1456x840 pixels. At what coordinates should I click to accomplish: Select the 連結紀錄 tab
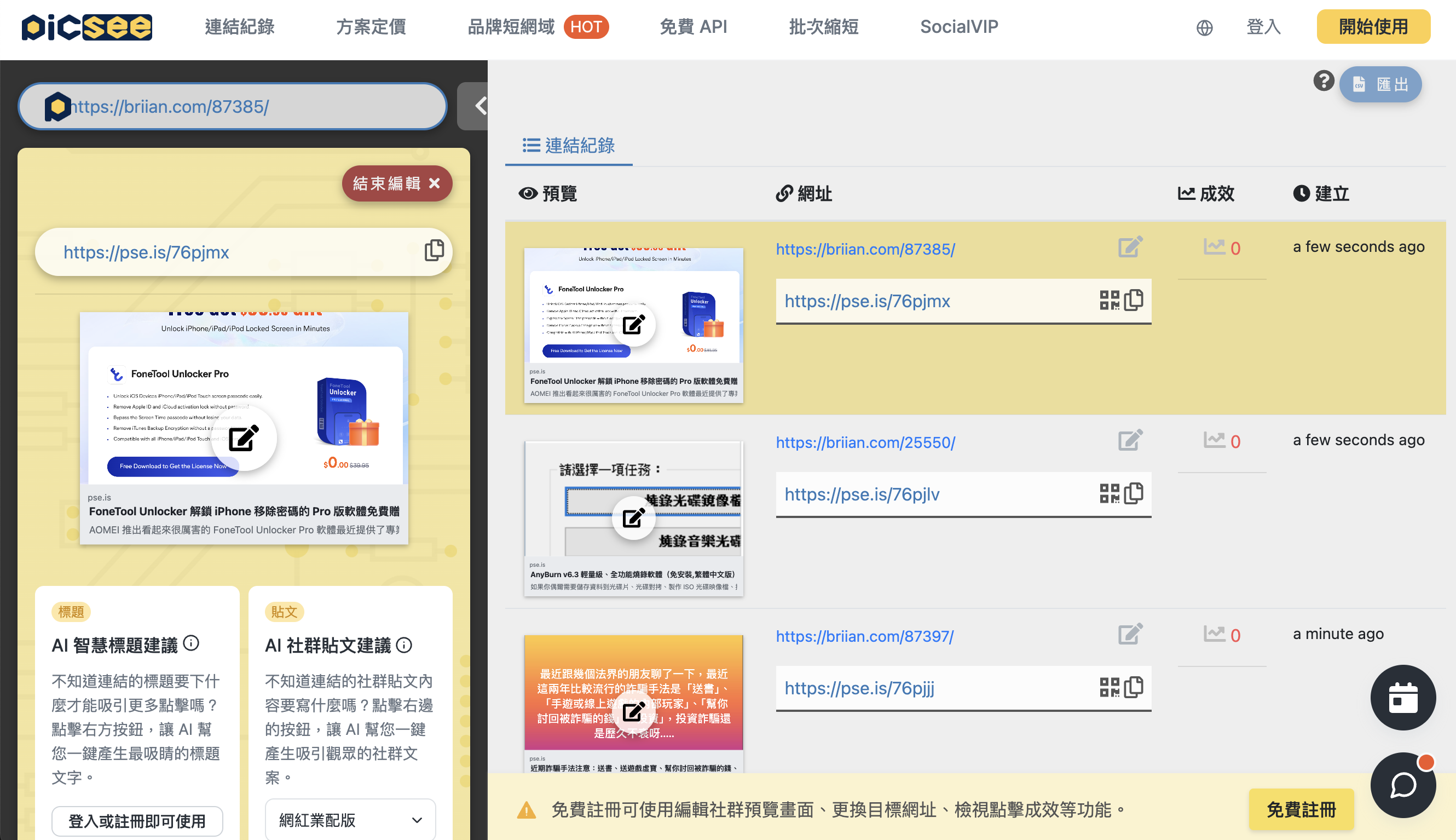(569, 146)
